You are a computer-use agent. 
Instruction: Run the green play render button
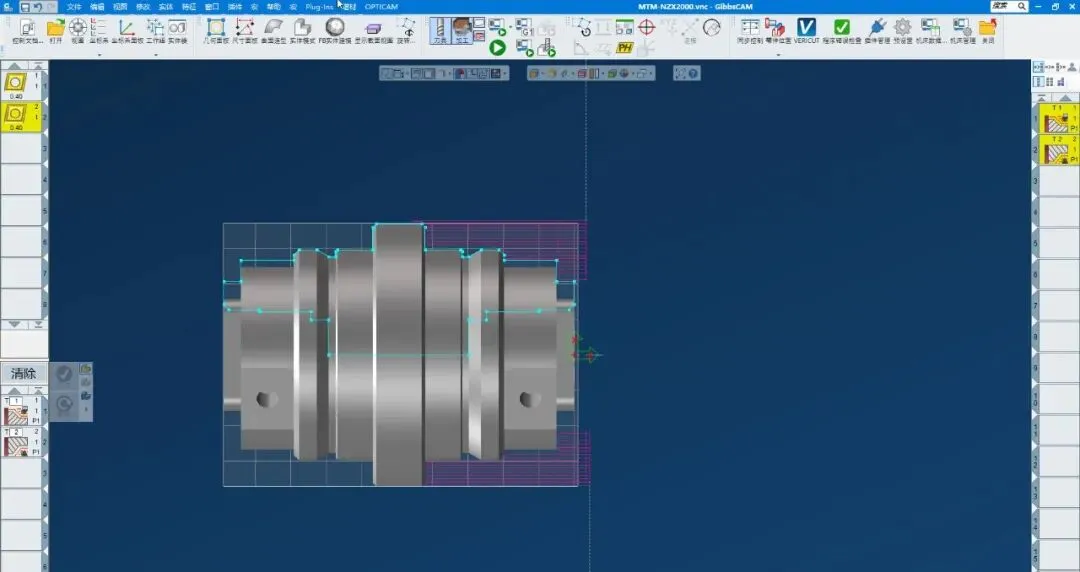(497, 48)
